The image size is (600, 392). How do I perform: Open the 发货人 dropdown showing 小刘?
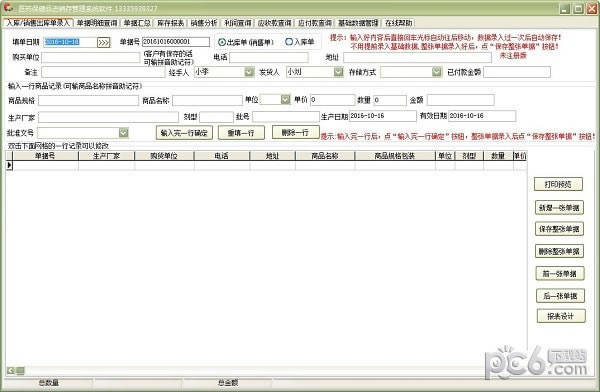pyautogui.click(x=338, y=72)
